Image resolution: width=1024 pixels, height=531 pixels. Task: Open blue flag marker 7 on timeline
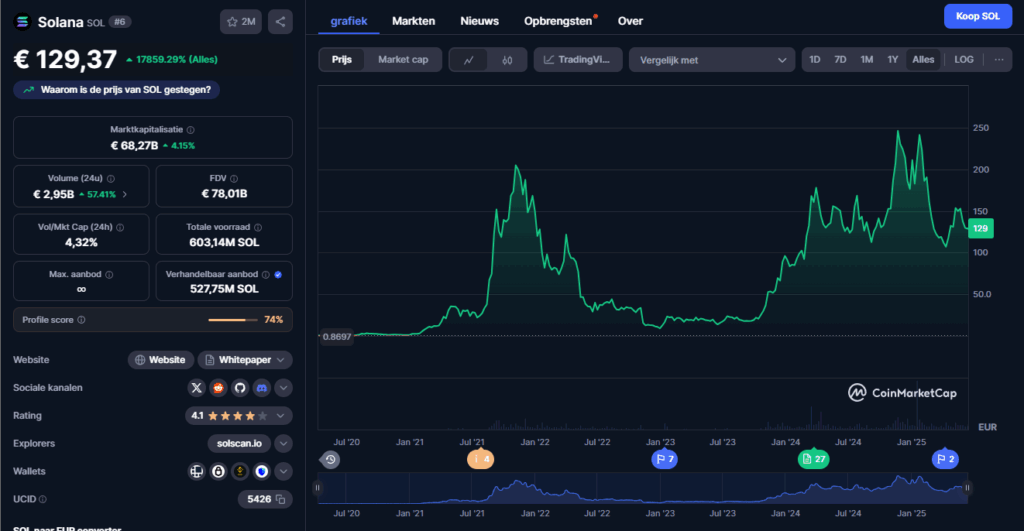[664, 459]
